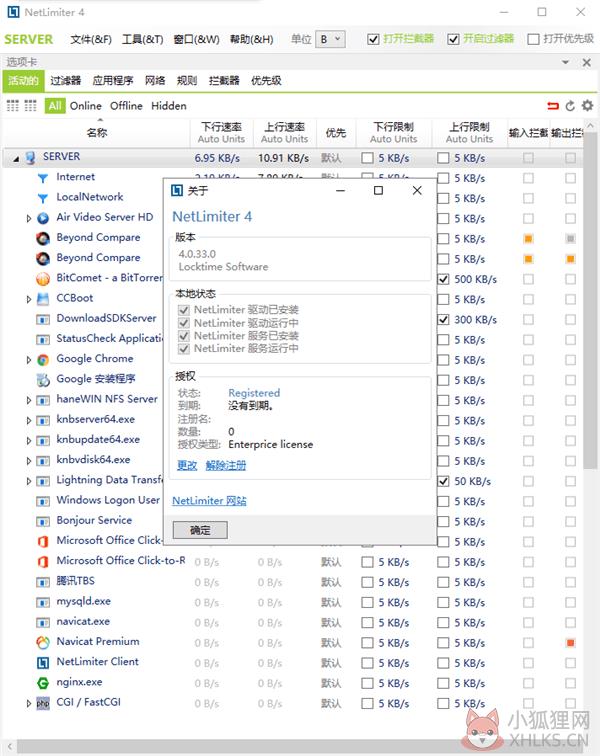Screen dimensions: 600x756
Task: Open the 帮助(&H) menu
Action: coord(251,39)
